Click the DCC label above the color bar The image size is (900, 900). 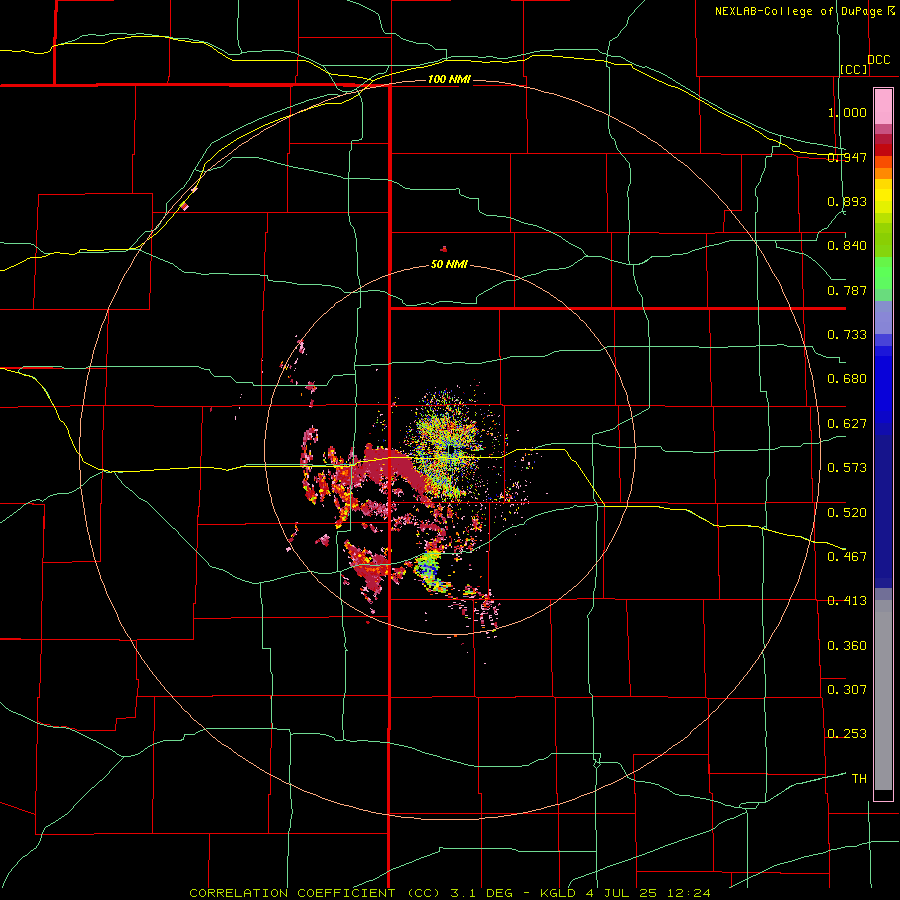click(878, 60)
